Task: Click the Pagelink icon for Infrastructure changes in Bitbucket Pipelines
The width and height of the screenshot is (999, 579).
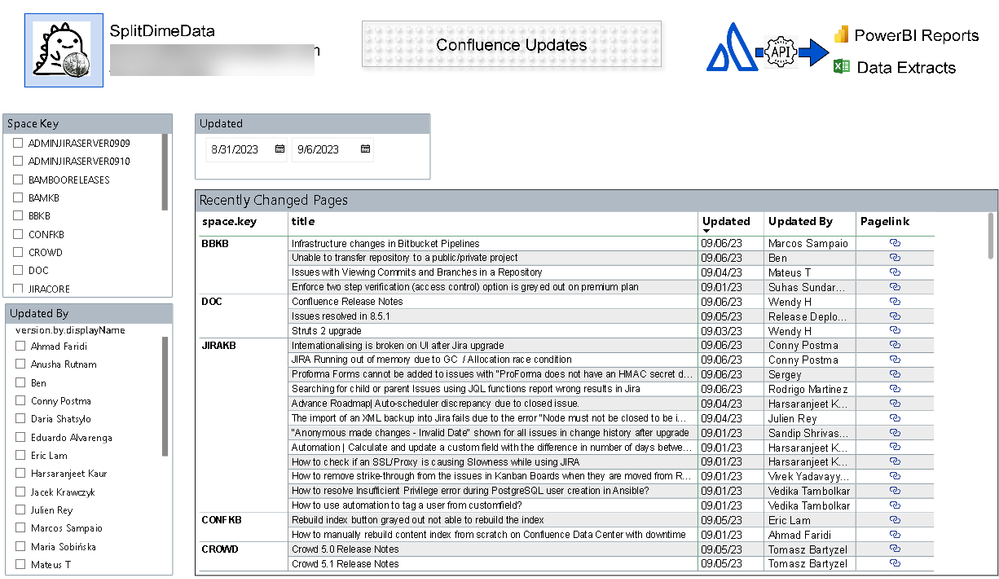Action: click(893, 242)
